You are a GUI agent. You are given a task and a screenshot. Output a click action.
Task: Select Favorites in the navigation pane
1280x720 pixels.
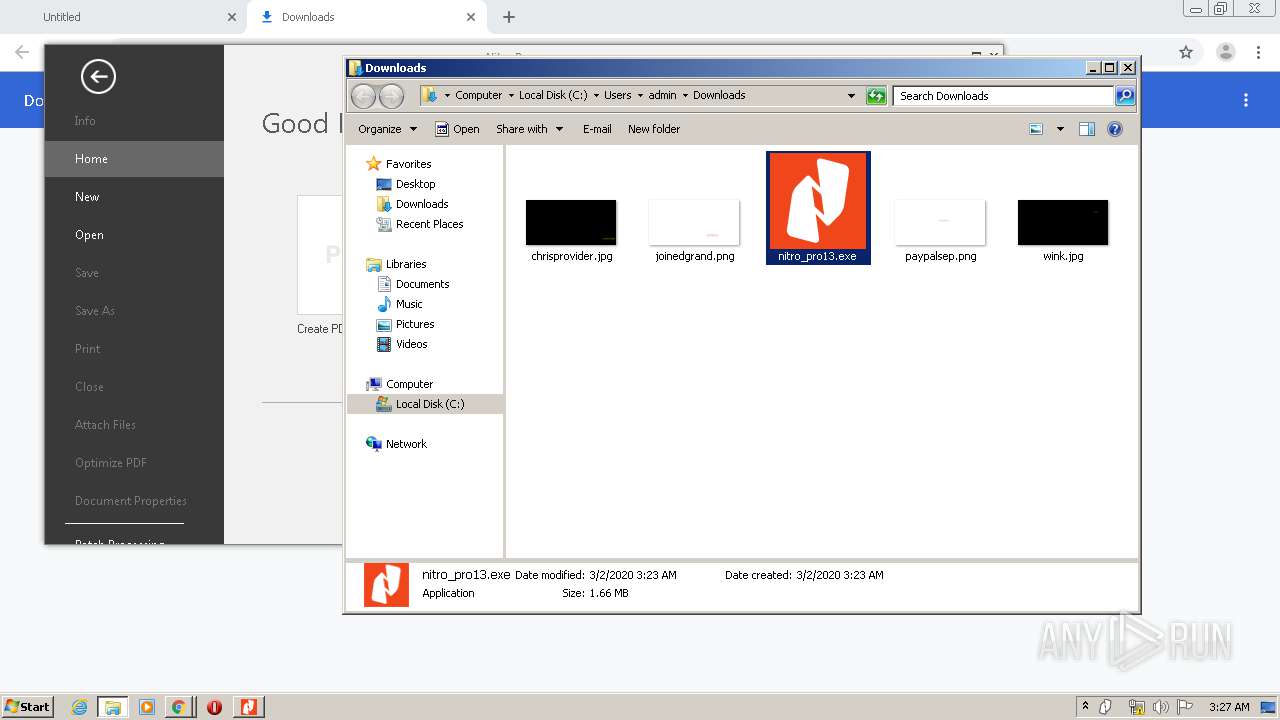(x=399, y=164)
